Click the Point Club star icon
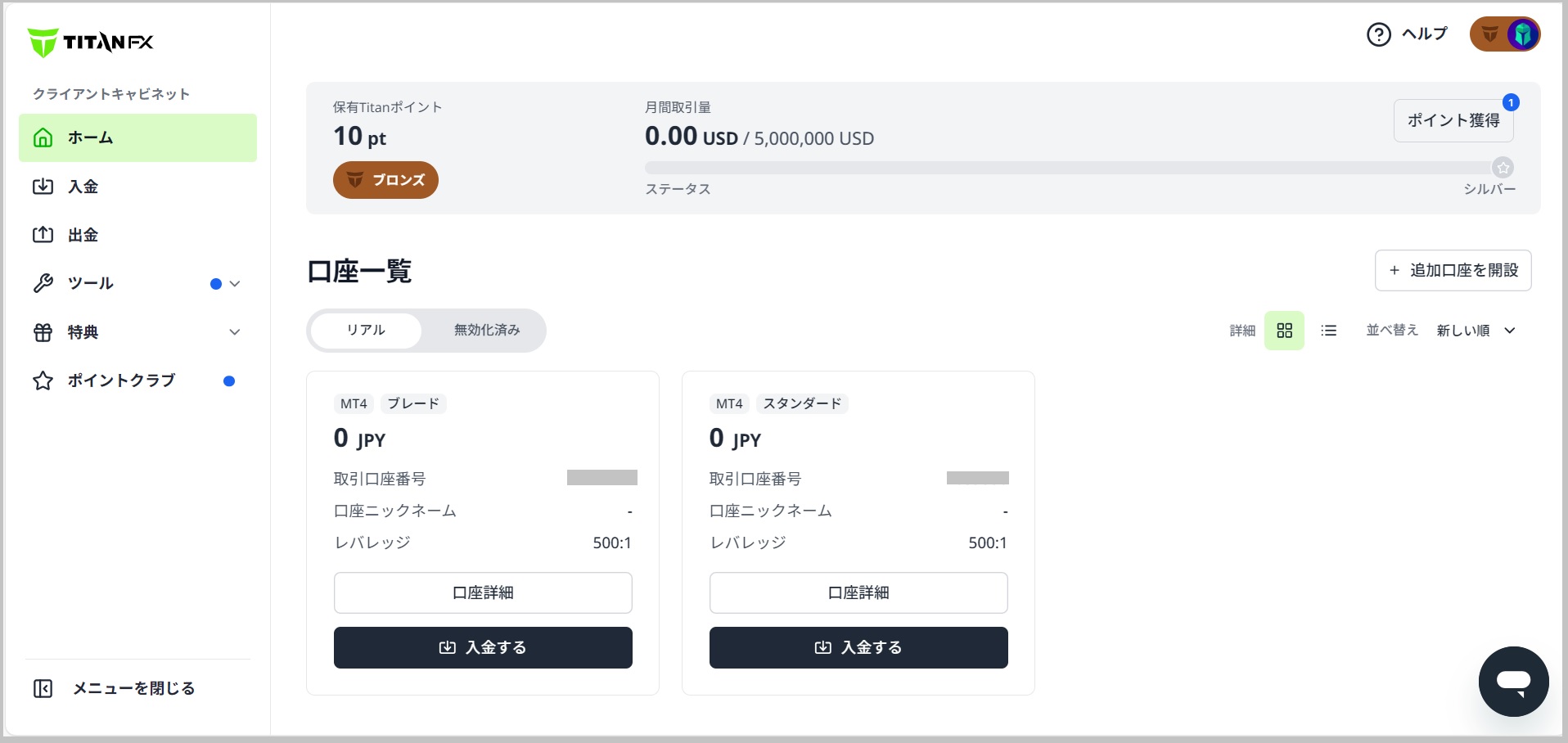Image resolution: width=1568 pixels, height=743 pixels. (x=43, y=381)
